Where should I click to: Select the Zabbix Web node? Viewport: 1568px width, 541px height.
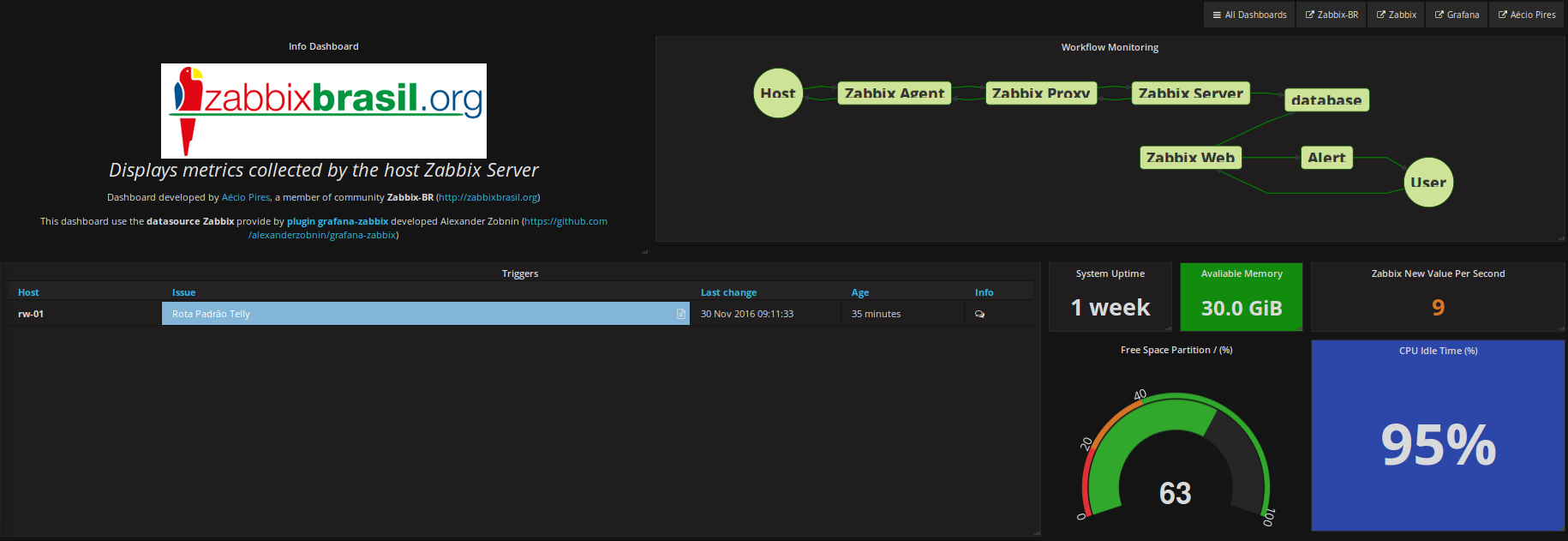[x=1190, y=157]
